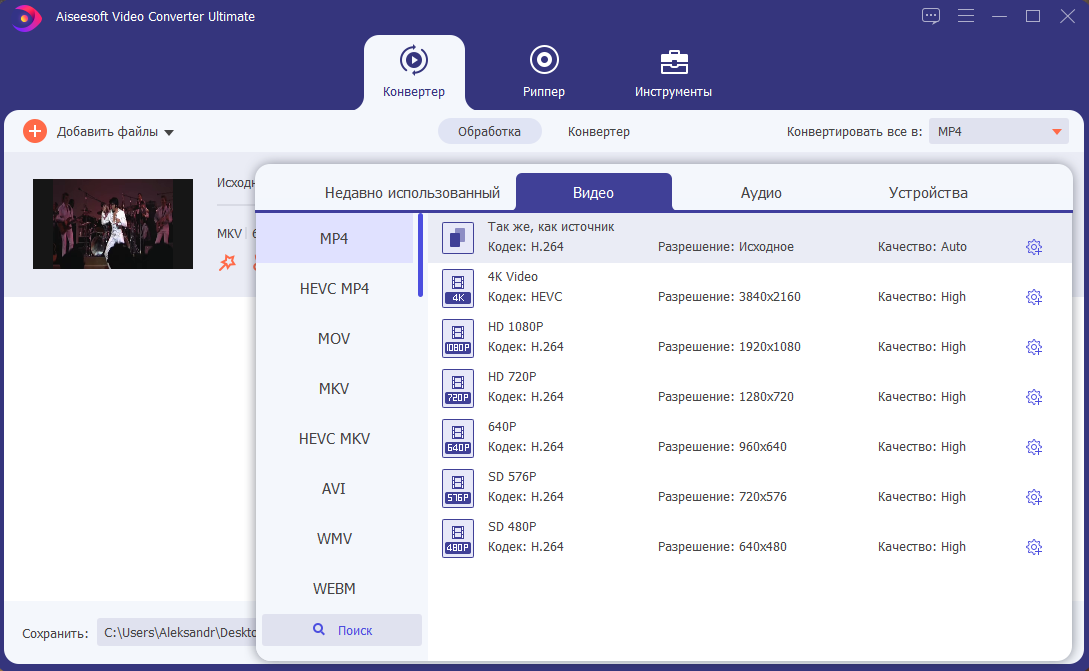Select the Обработка toggle button
This screenshot has width=1089, height=671.
coord(489,131)
